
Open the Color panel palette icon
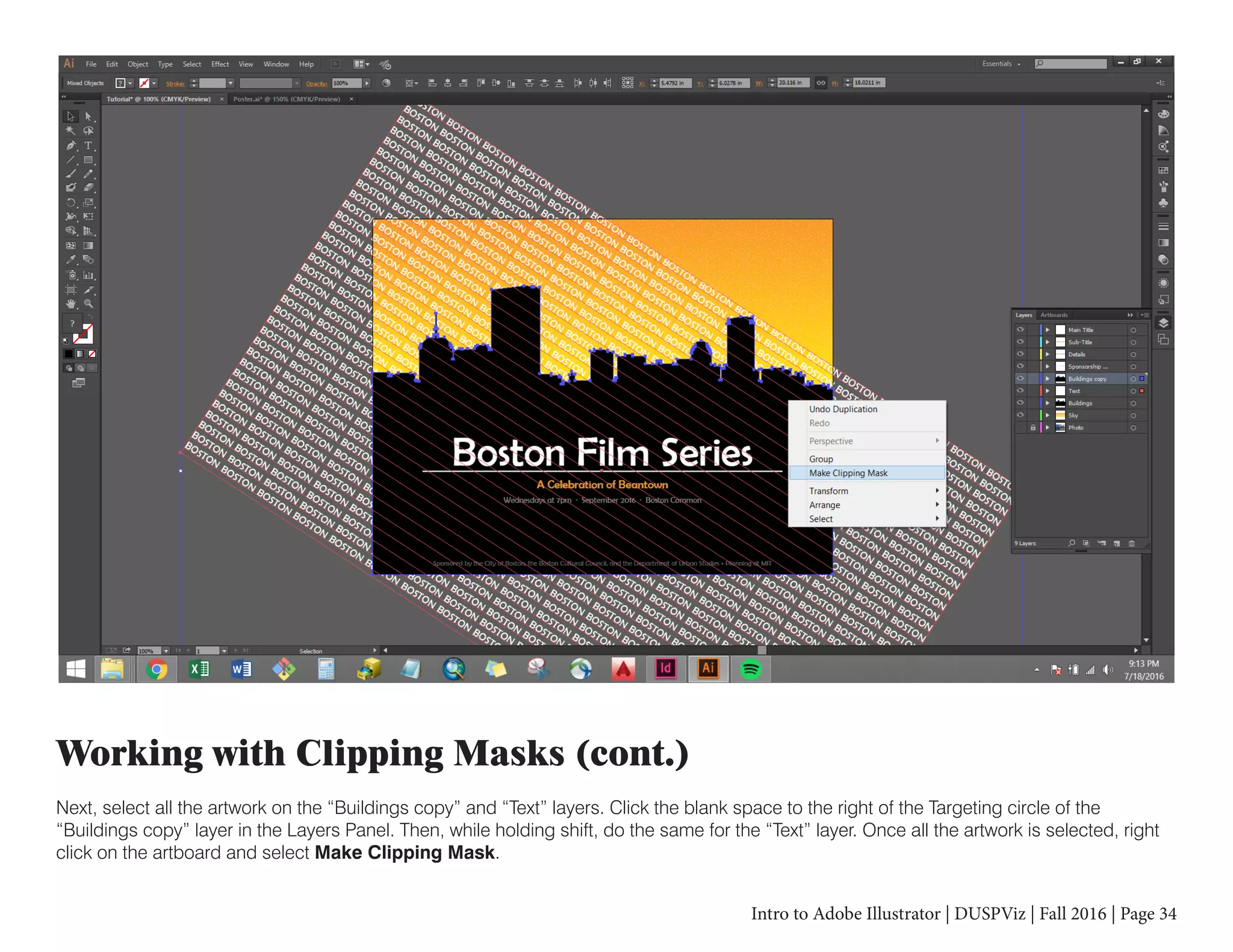(1163, 114)
